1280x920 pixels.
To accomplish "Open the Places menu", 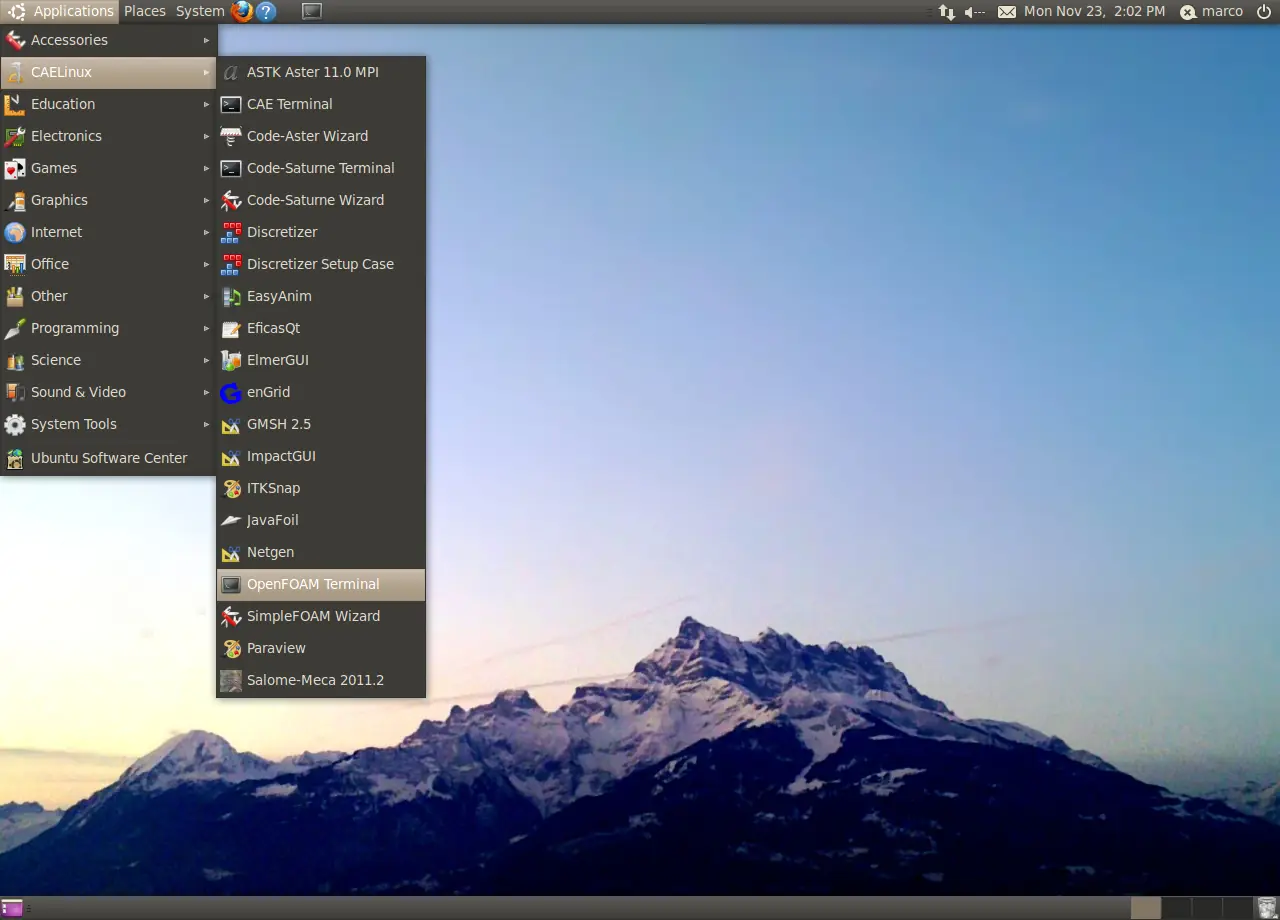I will click(145, 11).
